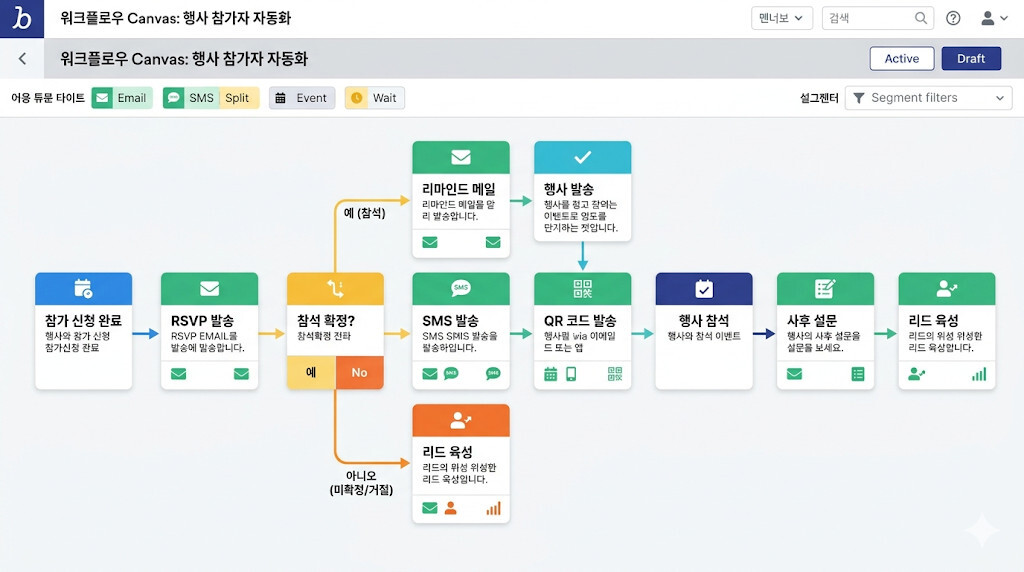Open the help question mark icon
The width and height of the screenshot is (1024, 572).
tap(953, 18)
